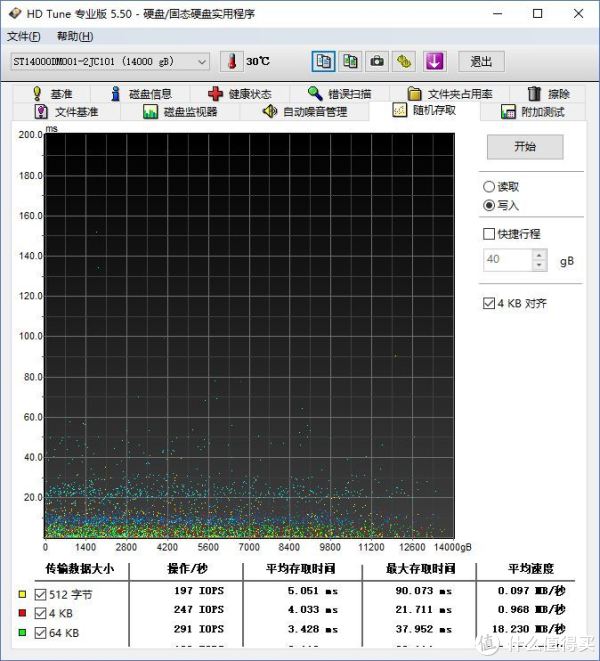Click the 平均速度 column header
Image resolution: width=600 pixels, height=661 pixels.
pyautogui.click(x=531, y=569)
